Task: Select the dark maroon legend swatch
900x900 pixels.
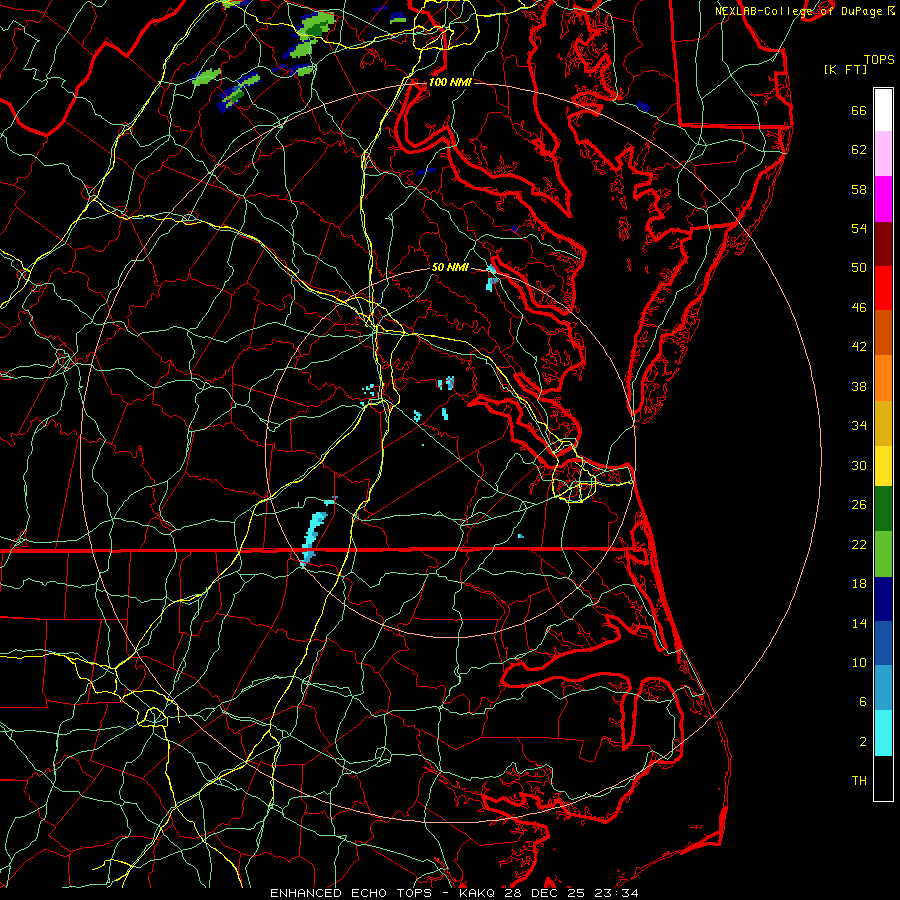Action: coord(883,243)
